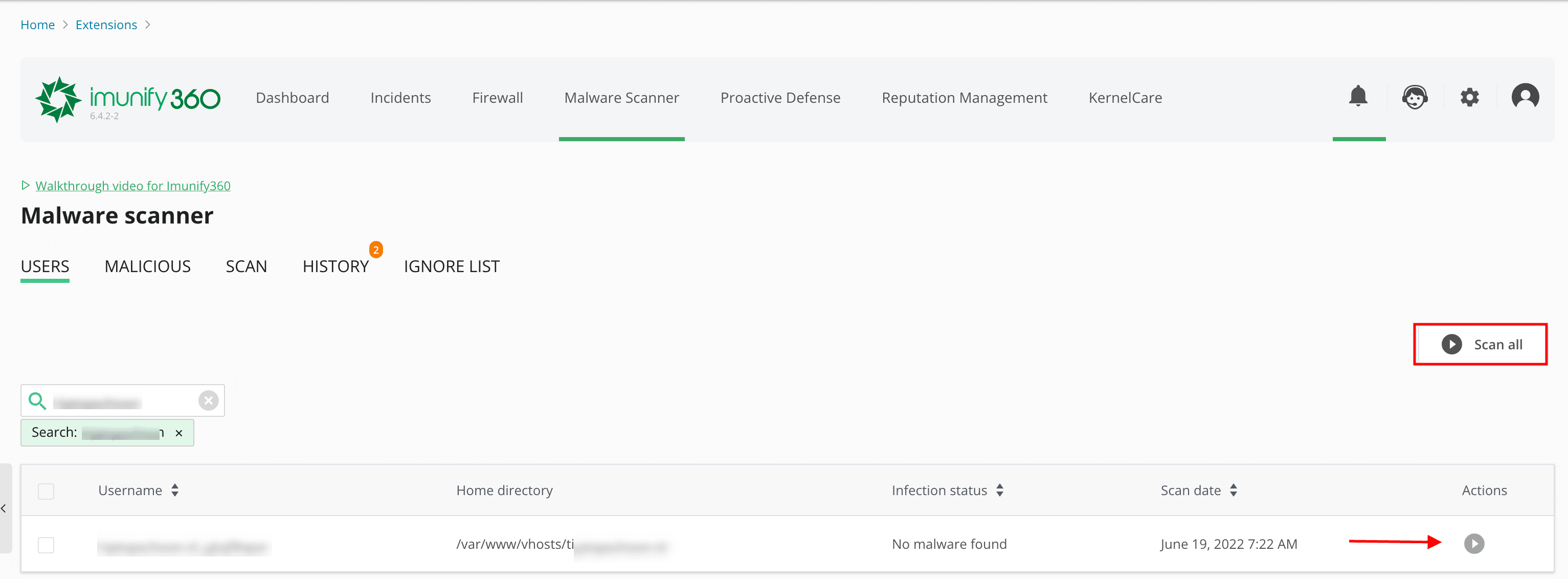Go to the Dashboard tab
This screenshot has width=1568, height=579.
tap(292, 98)
